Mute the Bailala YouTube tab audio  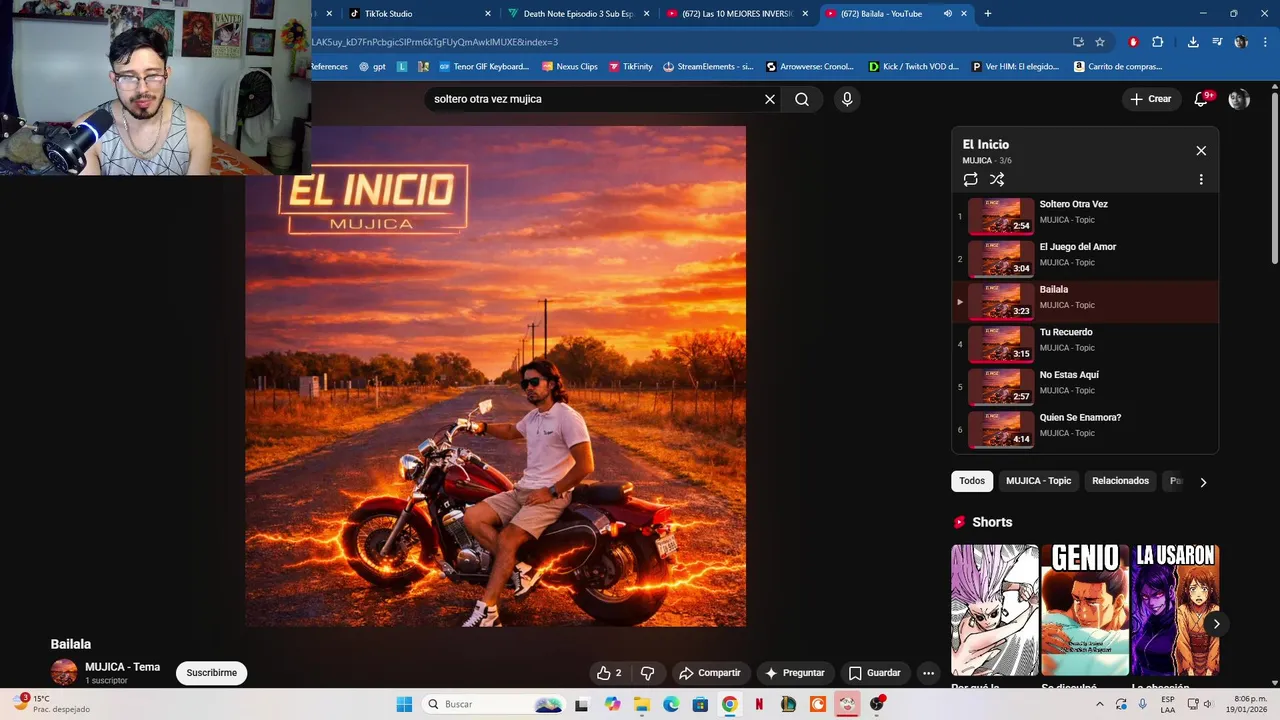pos(947,14)
